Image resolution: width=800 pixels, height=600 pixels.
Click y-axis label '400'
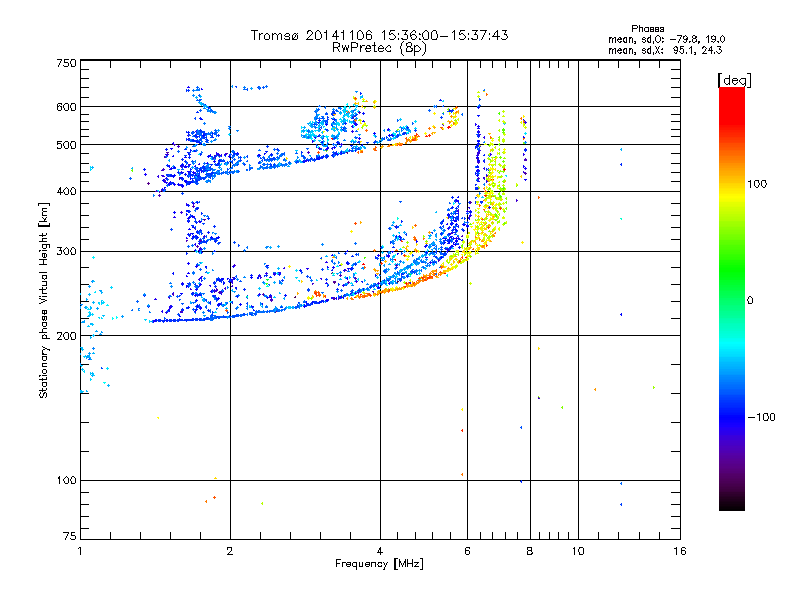click(66, 191)
